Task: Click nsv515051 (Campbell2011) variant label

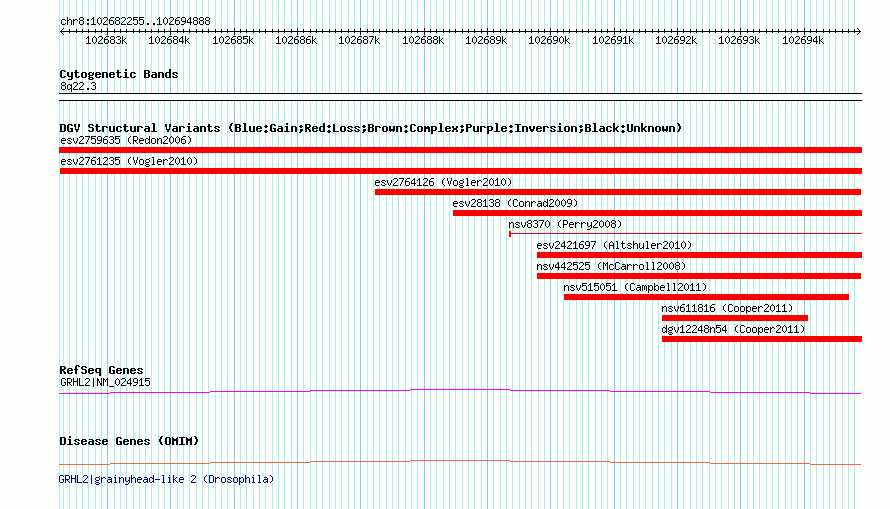Action: pyautogui.click(x=635, y=287)
